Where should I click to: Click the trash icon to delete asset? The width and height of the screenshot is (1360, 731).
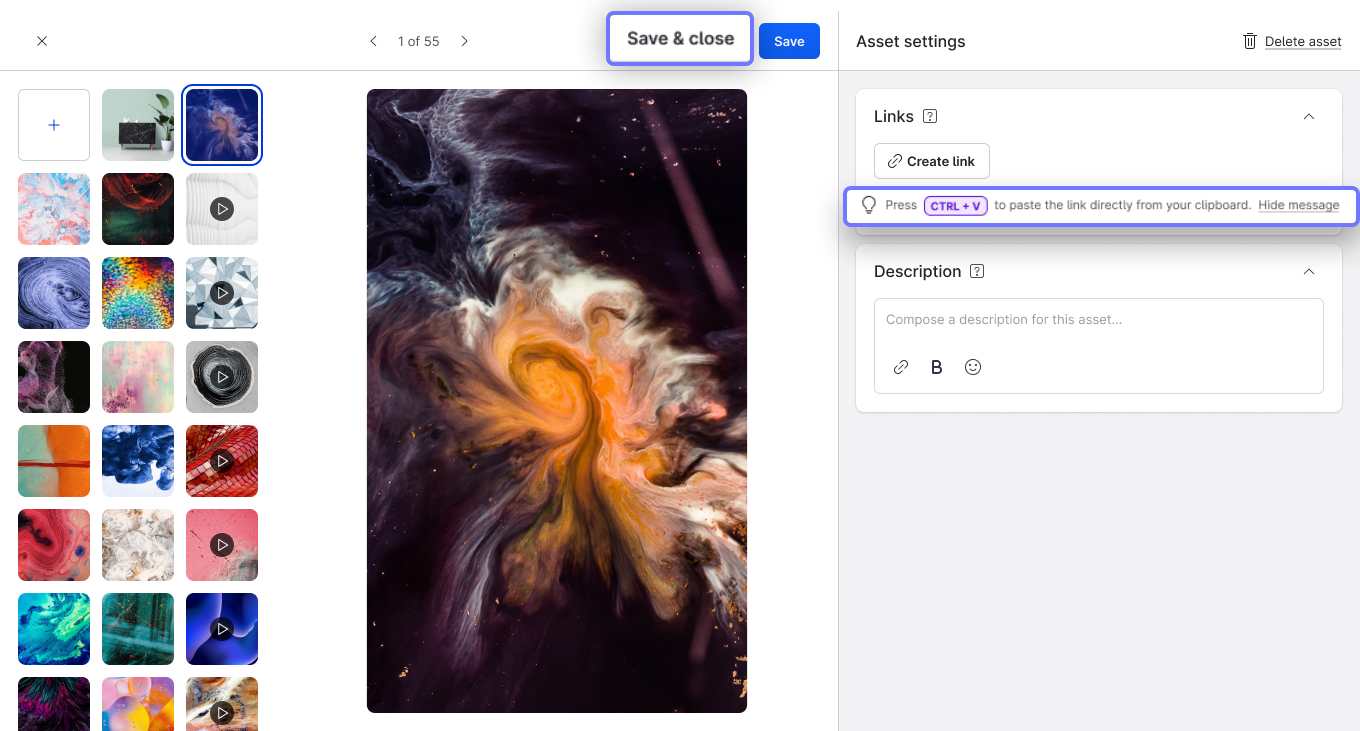point(1249,41)
